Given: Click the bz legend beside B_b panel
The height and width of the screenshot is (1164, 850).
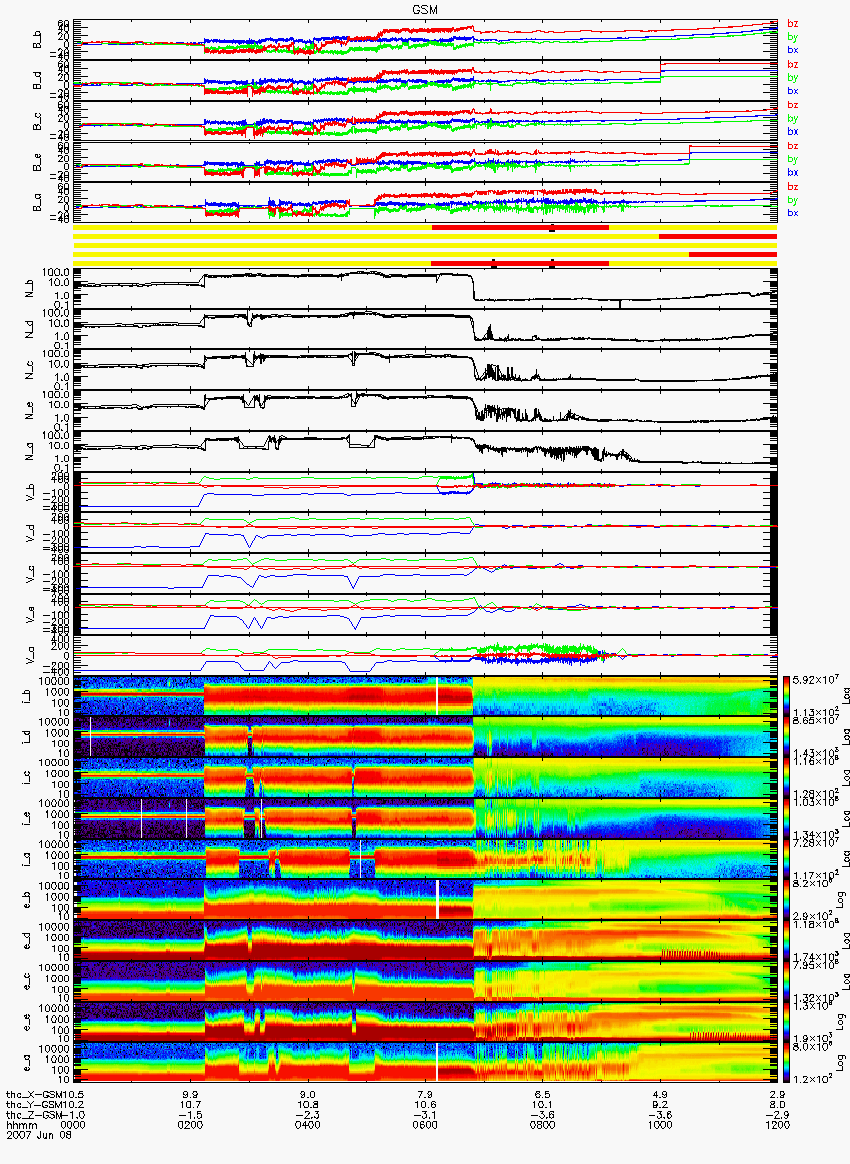Looking at the screenshot, I should pyautogui.click(x=792, y=24).
